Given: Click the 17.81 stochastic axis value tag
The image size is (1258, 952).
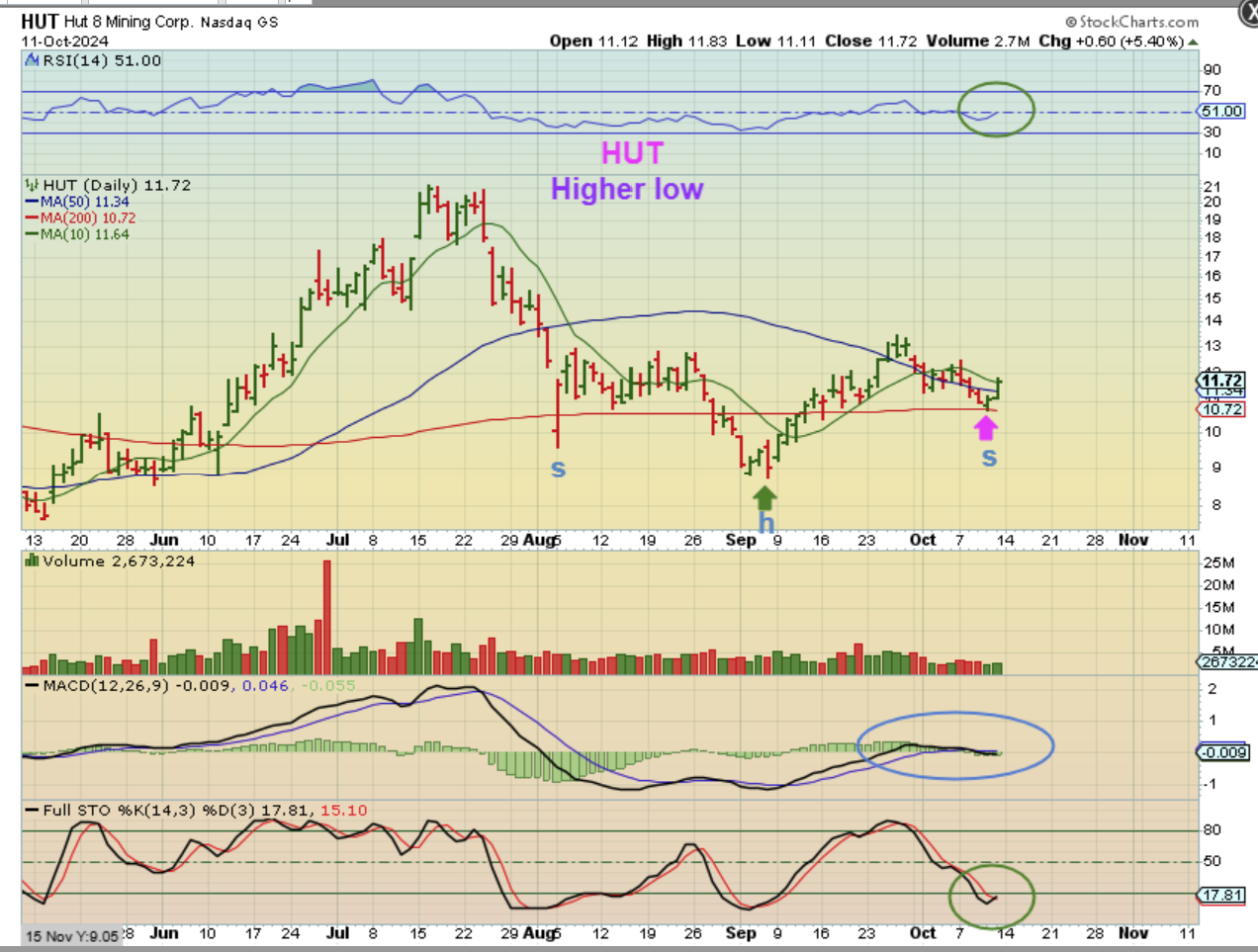Looking at the screenshot, I should click(1222, 895).
